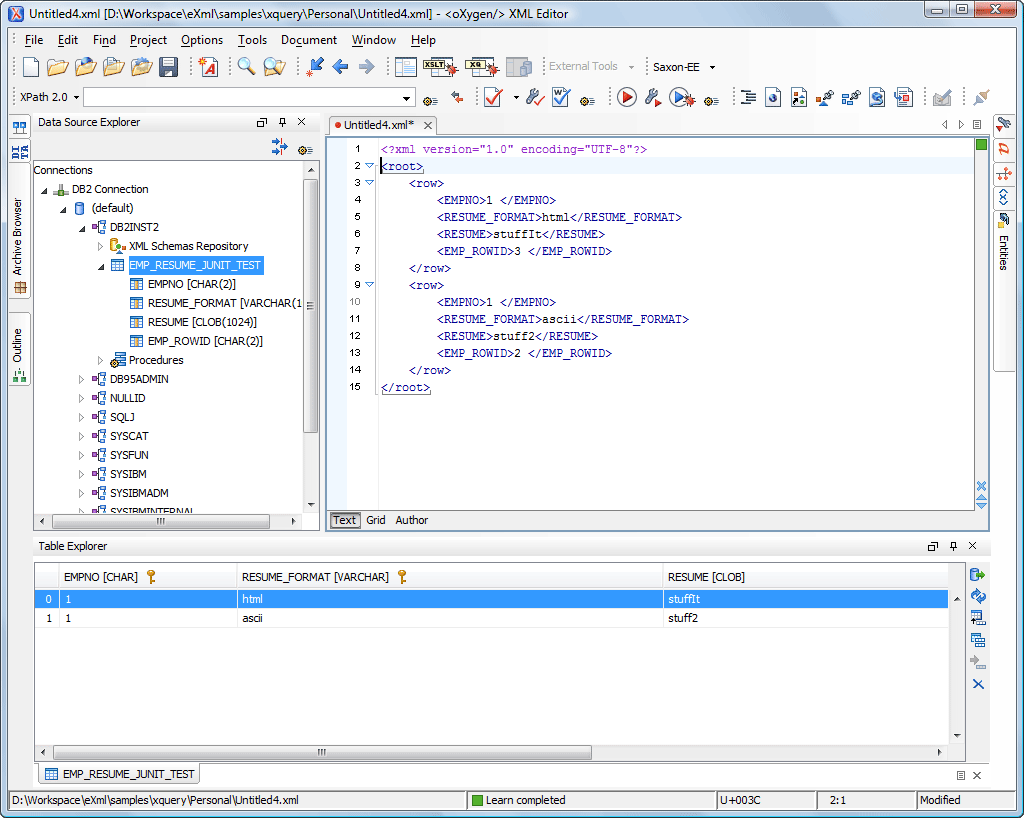Pin the Table Explorer panel
The width and height of the screenshot is (1024, 818).
click(x=953, y=546)
